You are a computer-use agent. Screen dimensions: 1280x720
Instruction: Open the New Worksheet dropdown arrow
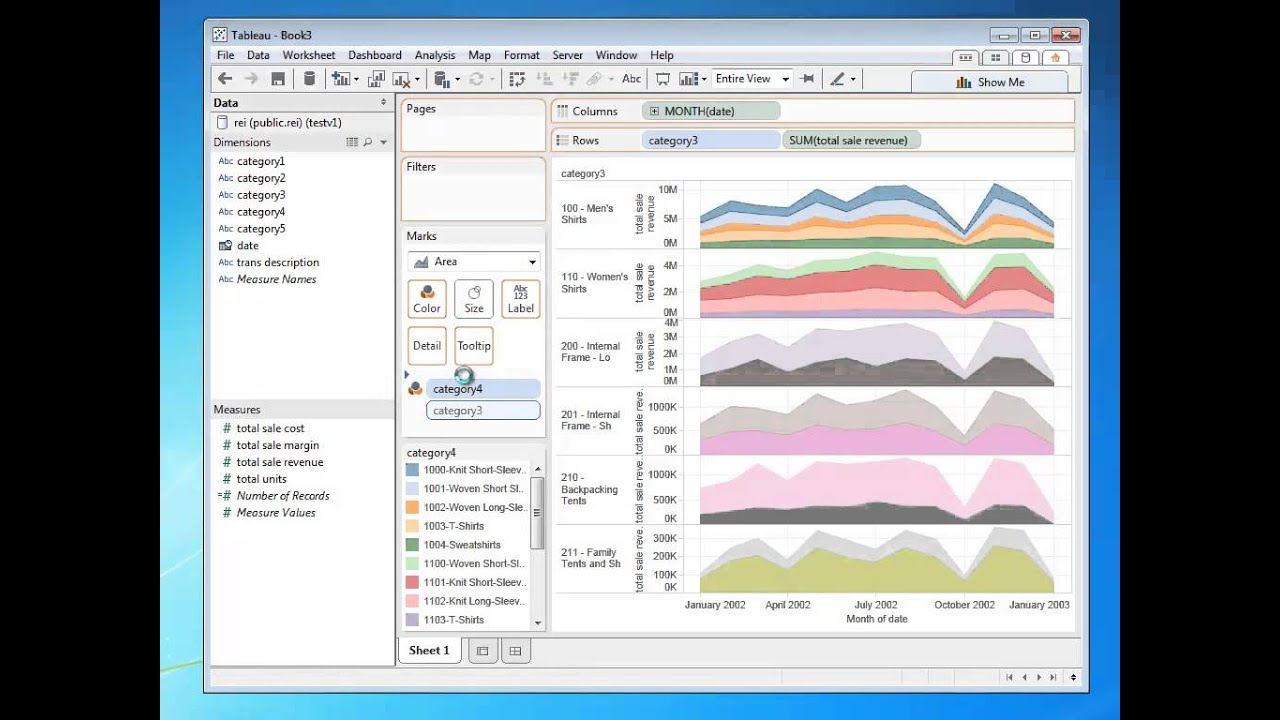[x=356, y=80]
